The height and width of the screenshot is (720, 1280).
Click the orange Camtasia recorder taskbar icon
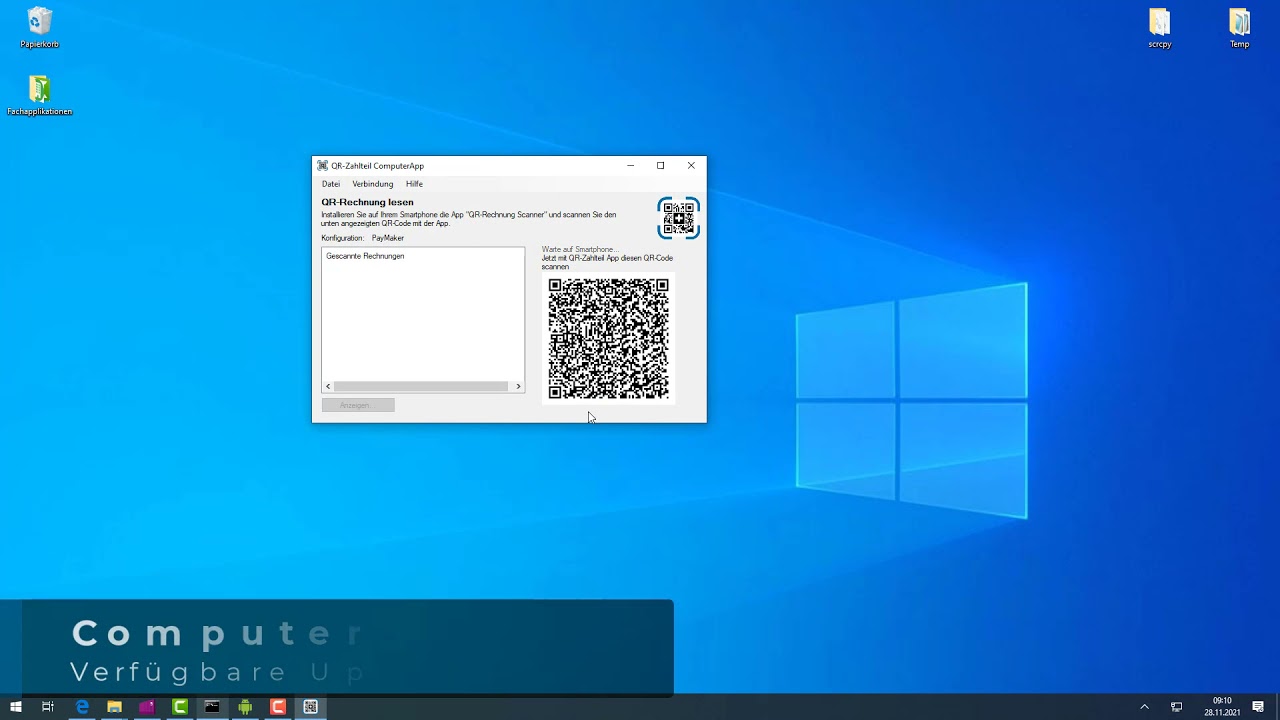pos(278,707)
